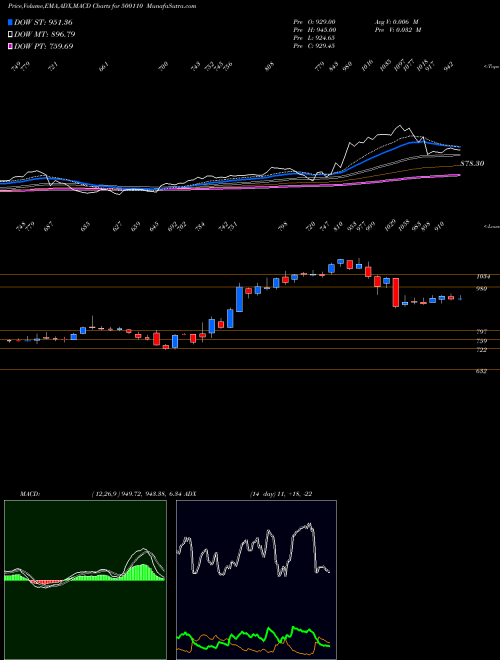Screen dimensions: 500x660
Task: Click the 635 lows label
Action: [85, 227]
